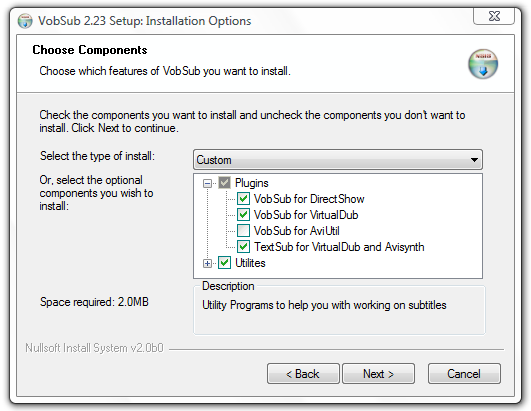This screenshot has width=531, height=411.
Task: Collapse the Plugins tree node
Action: tap(207, 183)
